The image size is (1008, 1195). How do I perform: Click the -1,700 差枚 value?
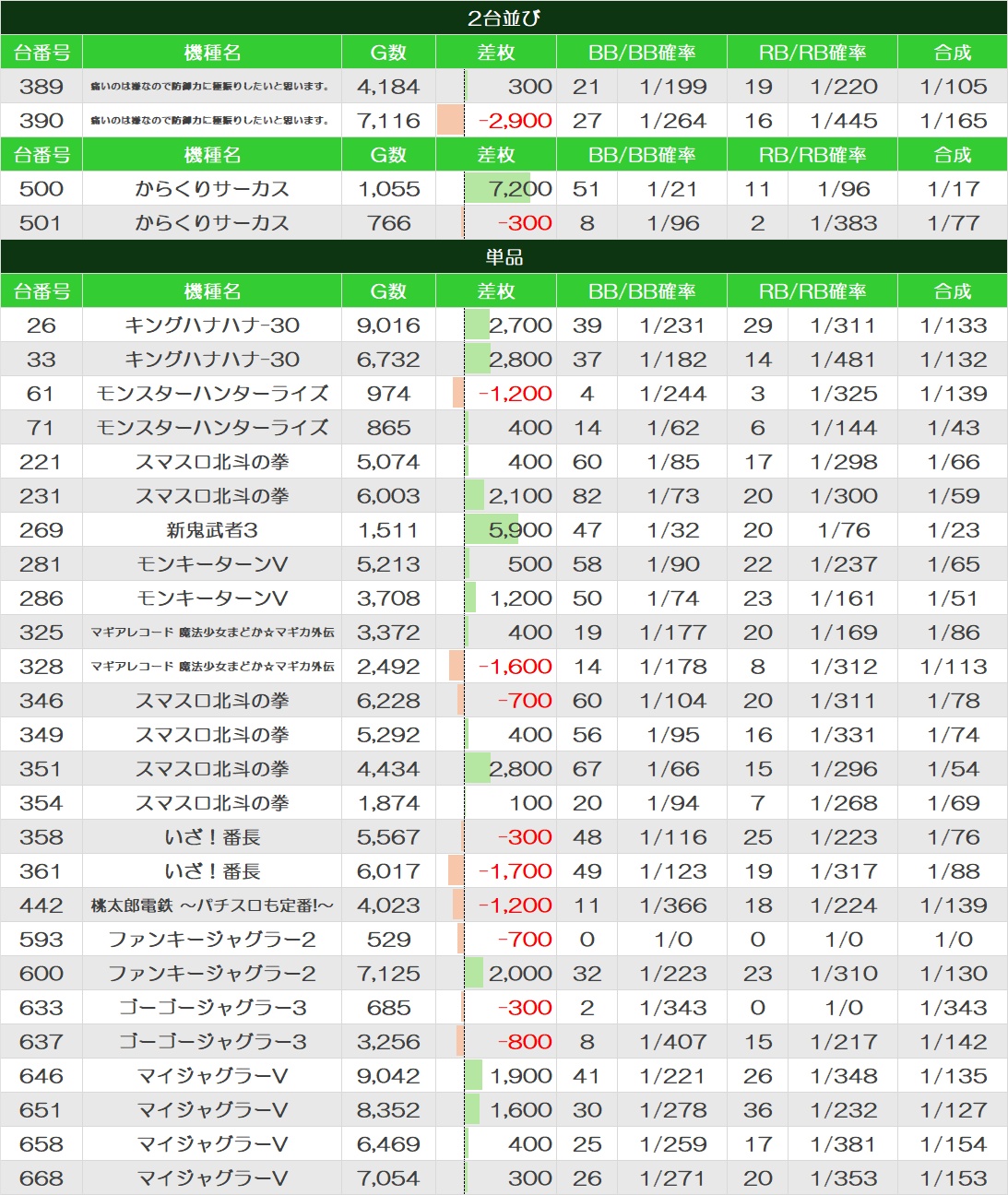(x=516, y=871)
